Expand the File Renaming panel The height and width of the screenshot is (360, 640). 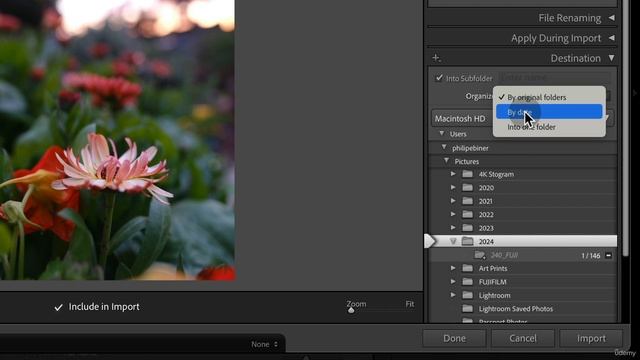(611, 18)
